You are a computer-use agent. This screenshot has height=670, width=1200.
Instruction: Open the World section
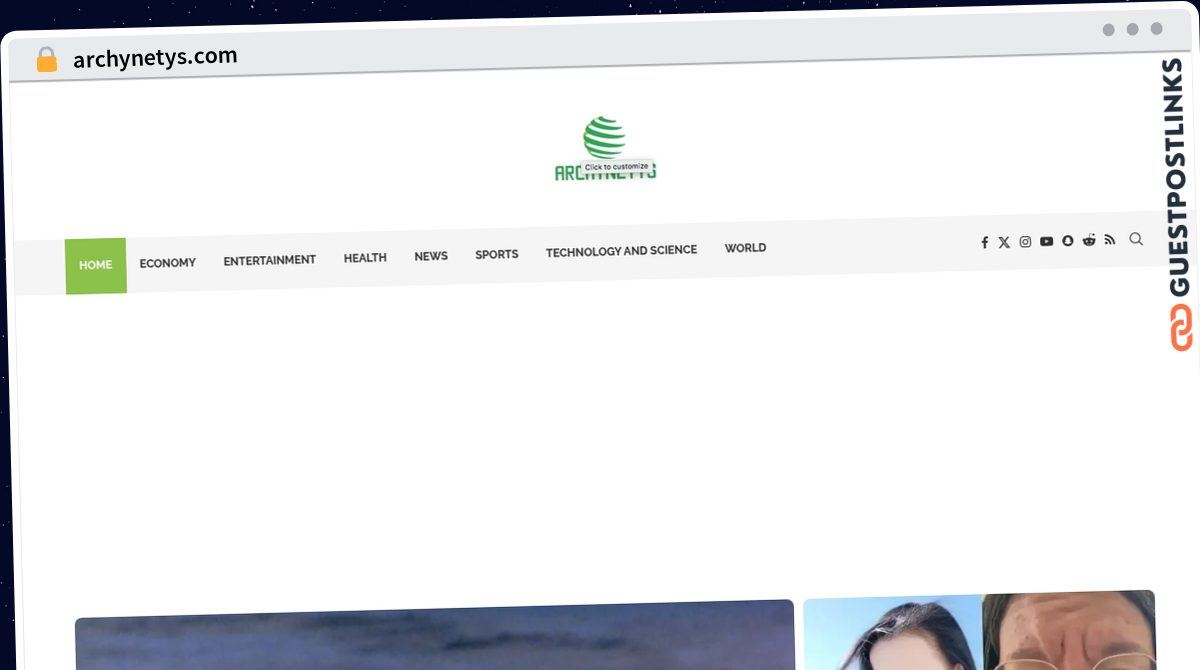[746, 248]
